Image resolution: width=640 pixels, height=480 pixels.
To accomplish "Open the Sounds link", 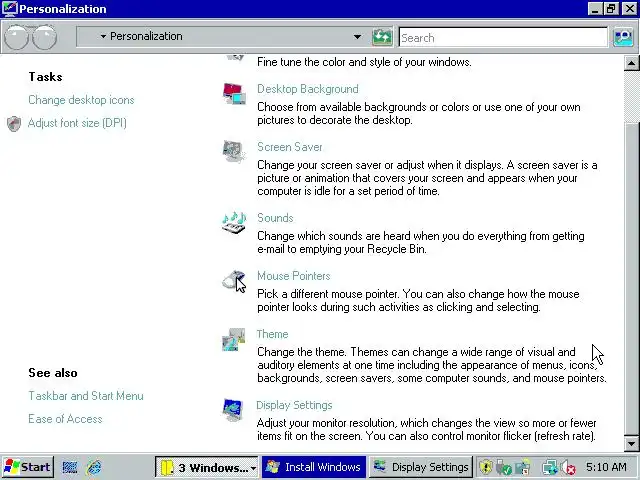I will 275,218.
